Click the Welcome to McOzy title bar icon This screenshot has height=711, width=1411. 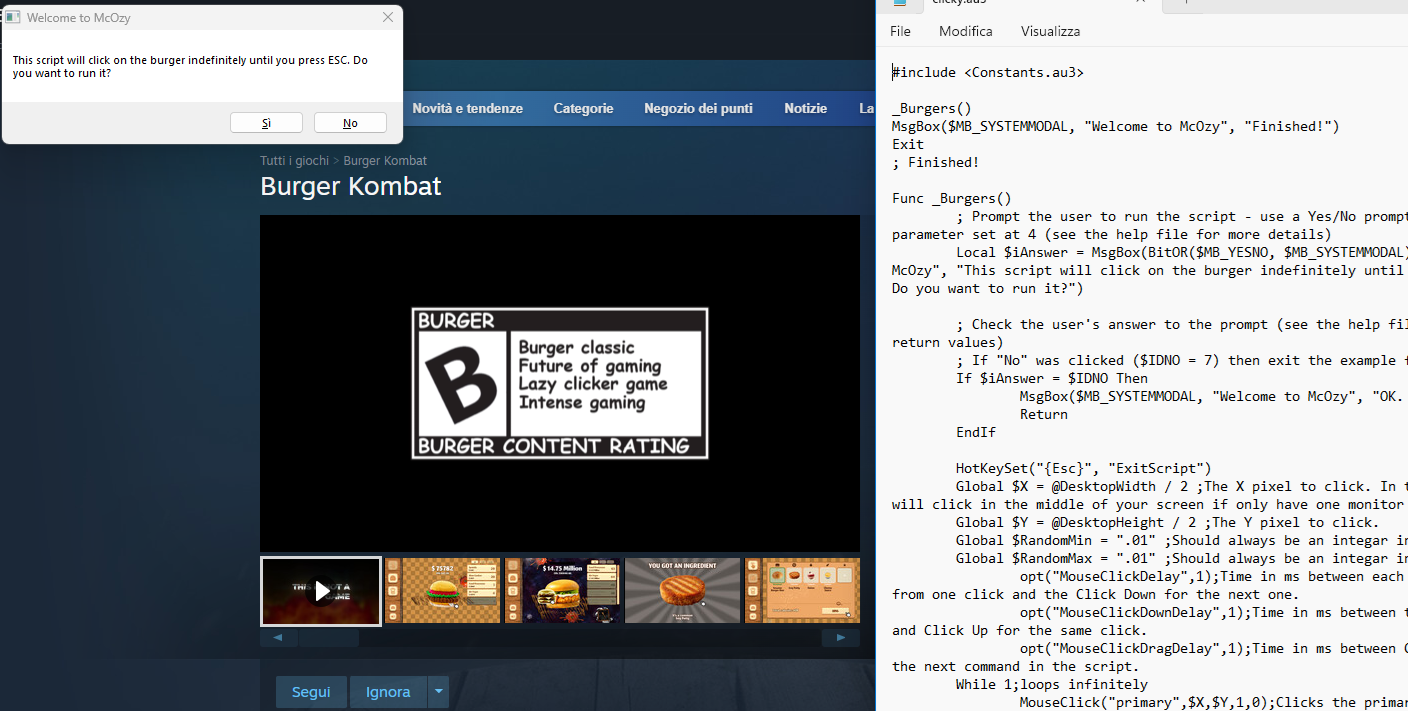click(14, 18)
